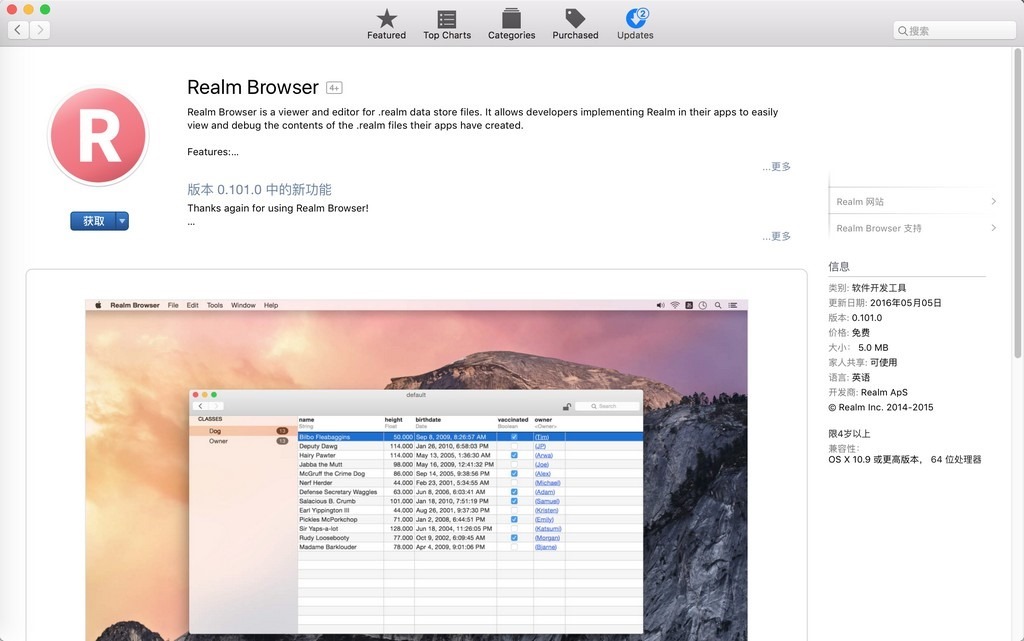
Task: Expand the description with 更多 link
Action: click(x=776, y=167)
